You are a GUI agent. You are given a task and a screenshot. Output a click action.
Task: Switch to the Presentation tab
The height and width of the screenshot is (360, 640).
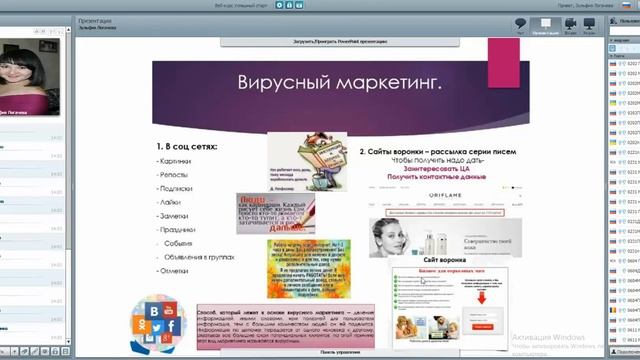pyautogui.click(x=546, y=26)
